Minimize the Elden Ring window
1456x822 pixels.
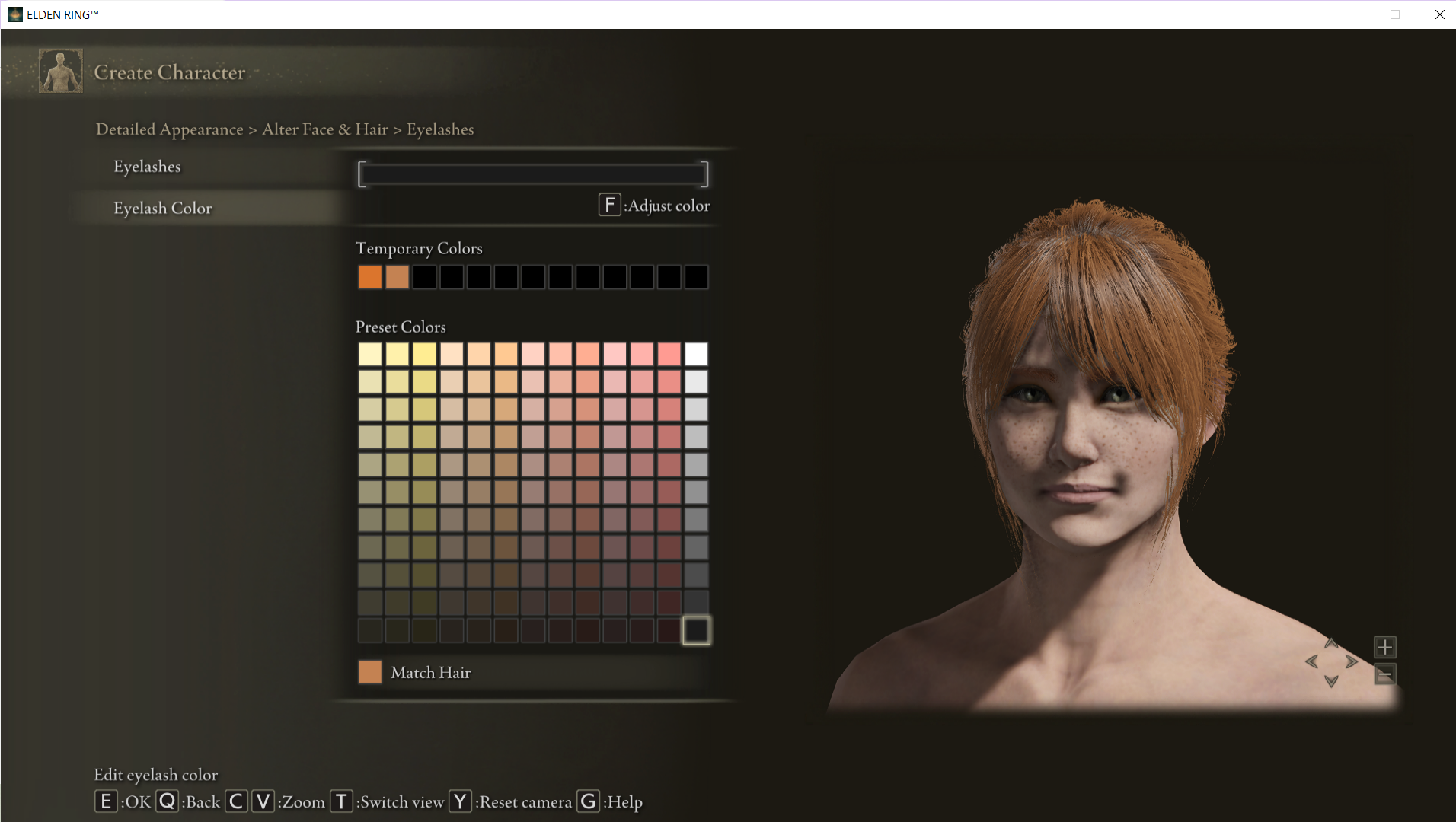point(1351,14)
